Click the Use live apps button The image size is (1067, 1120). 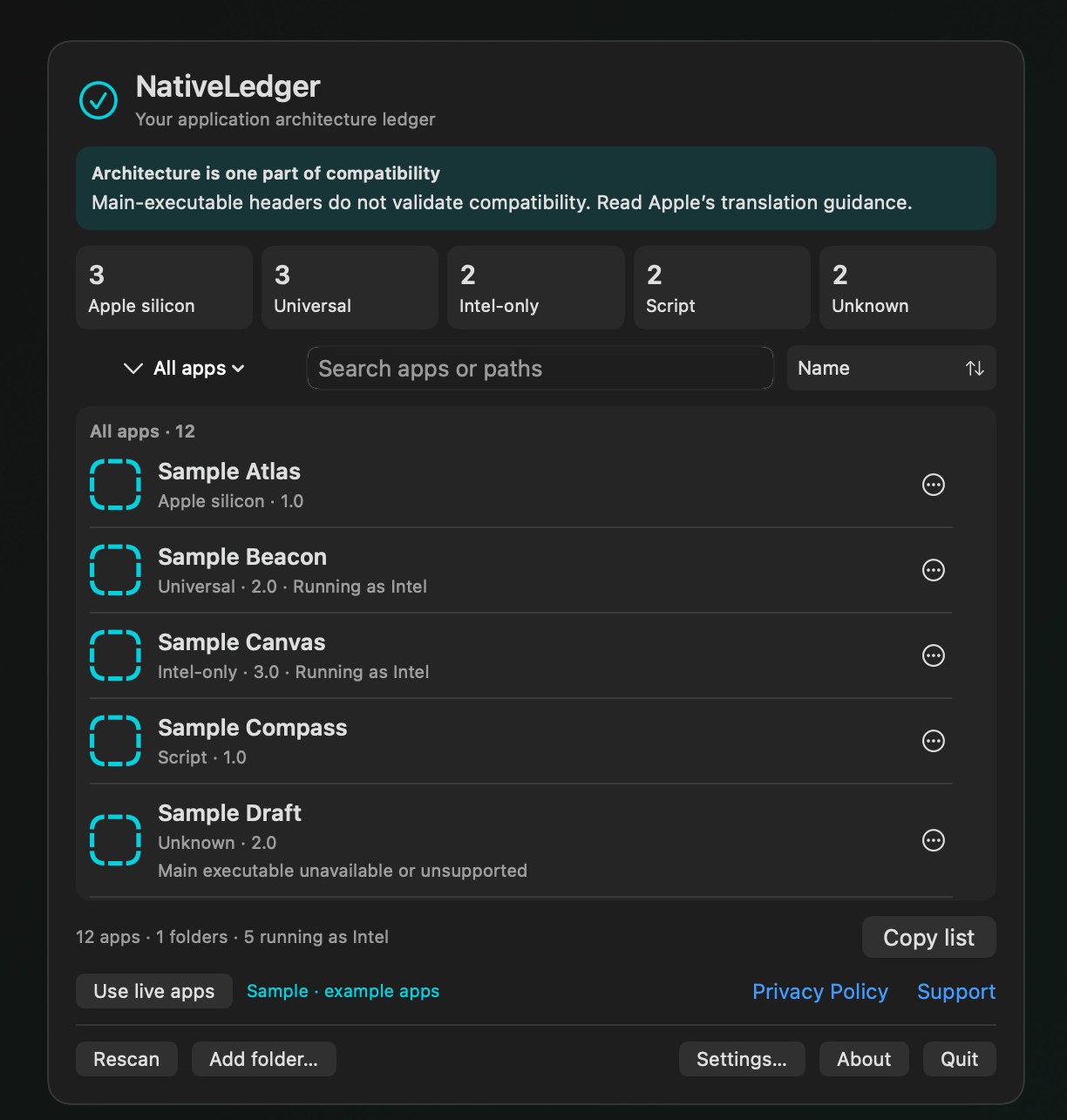[x=154, y=991]
